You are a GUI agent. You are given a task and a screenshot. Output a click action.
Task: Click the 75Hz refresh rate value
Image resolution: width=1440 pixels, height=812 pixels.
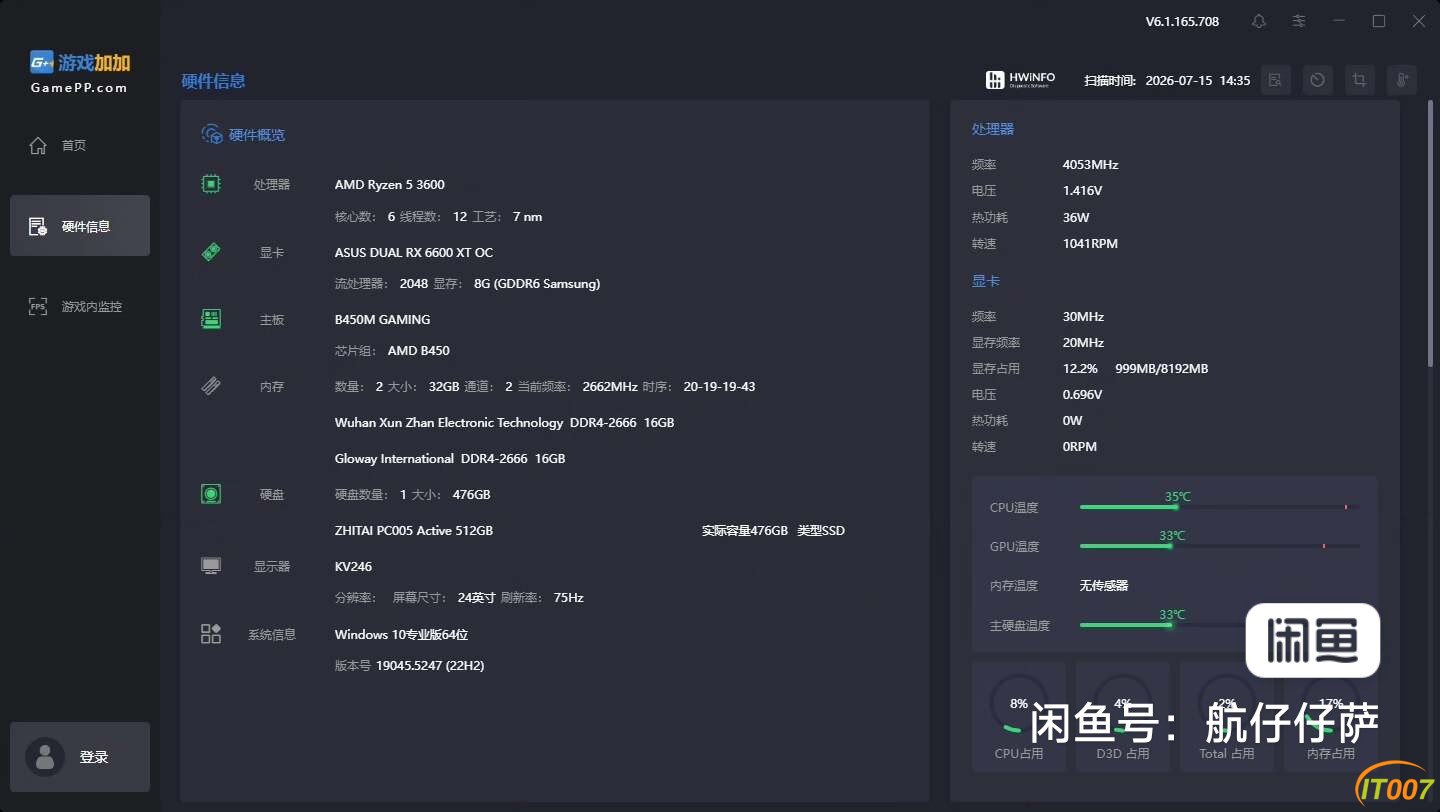pos(568,597)
